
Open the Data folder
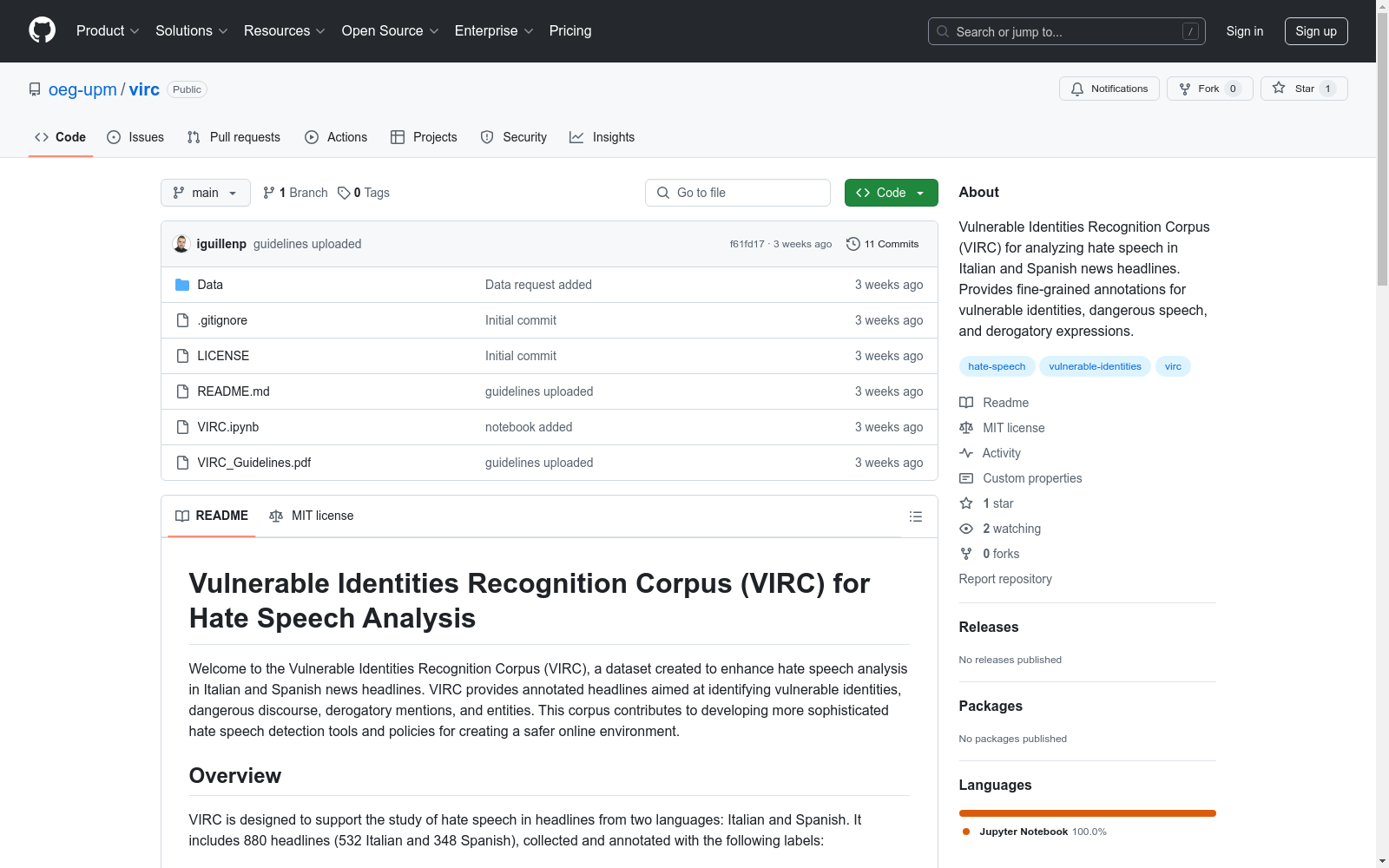[x=210, y=285]
